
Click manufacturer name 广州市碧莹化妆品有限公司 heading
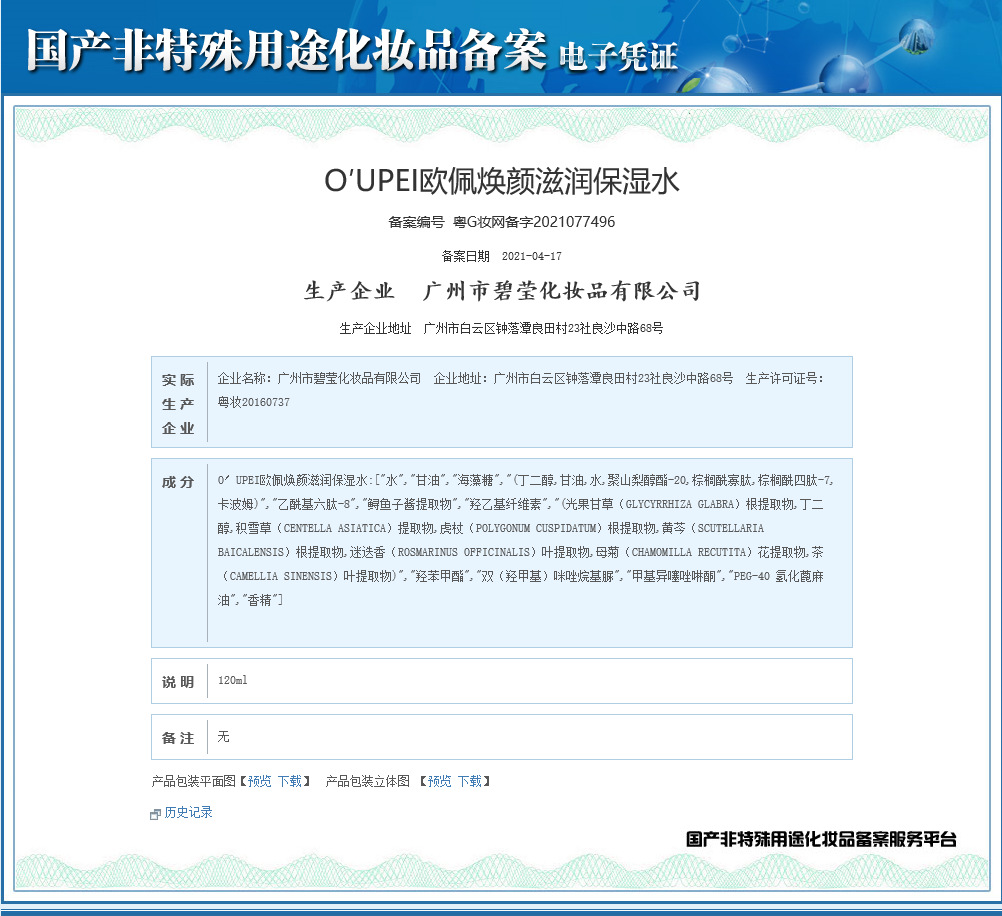(562, 291)
